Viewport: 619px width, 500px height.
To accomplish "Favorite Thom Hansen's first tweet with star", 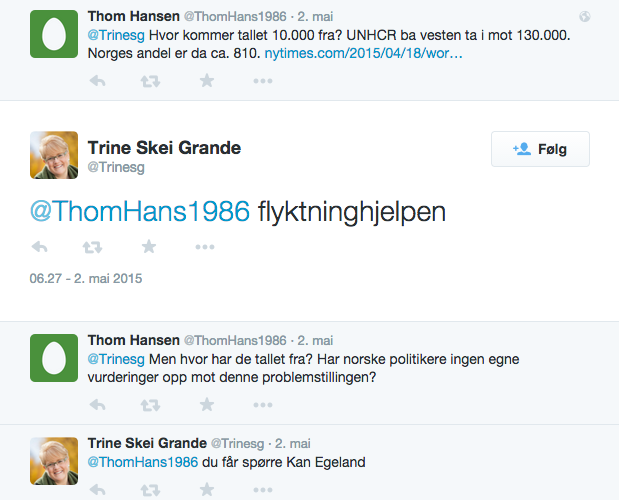I will pyautogui.click(x=207, y=81).
